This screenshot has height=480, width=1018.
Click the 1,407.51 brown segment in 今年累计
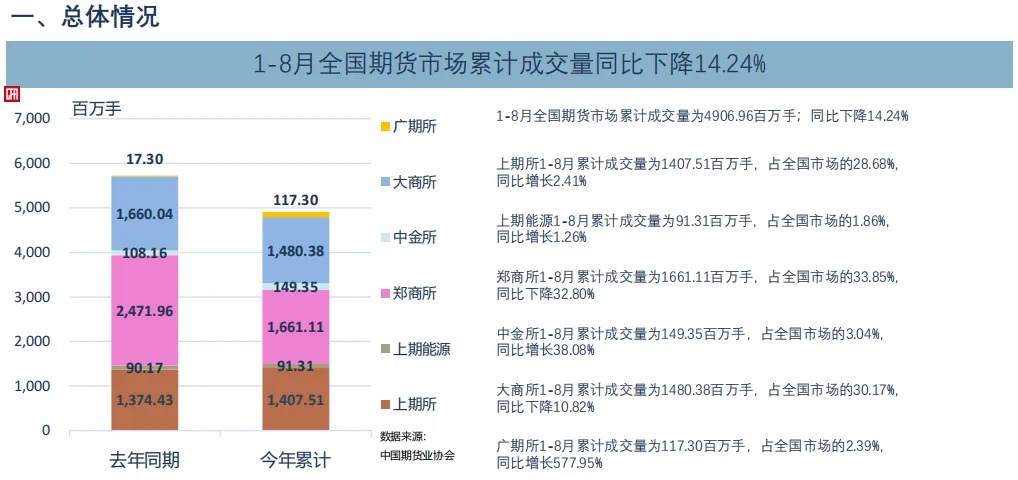(296, 399)
